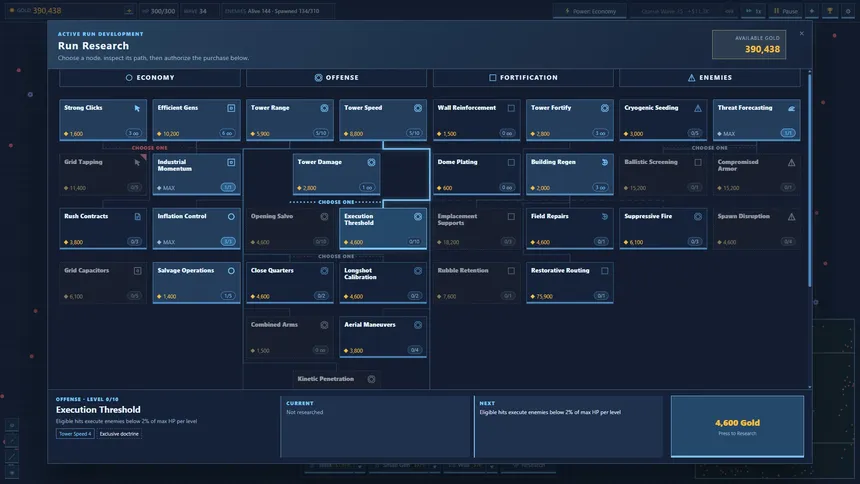
Task: Click the icon on Tower Fortify card
Action: (x=604, y=109)
